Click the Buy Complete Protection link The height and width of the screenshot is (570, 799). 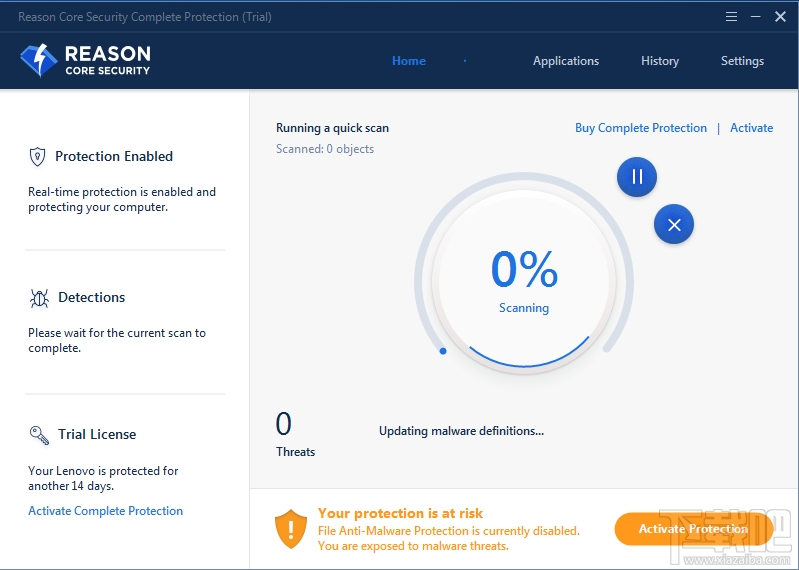(641, 128)
